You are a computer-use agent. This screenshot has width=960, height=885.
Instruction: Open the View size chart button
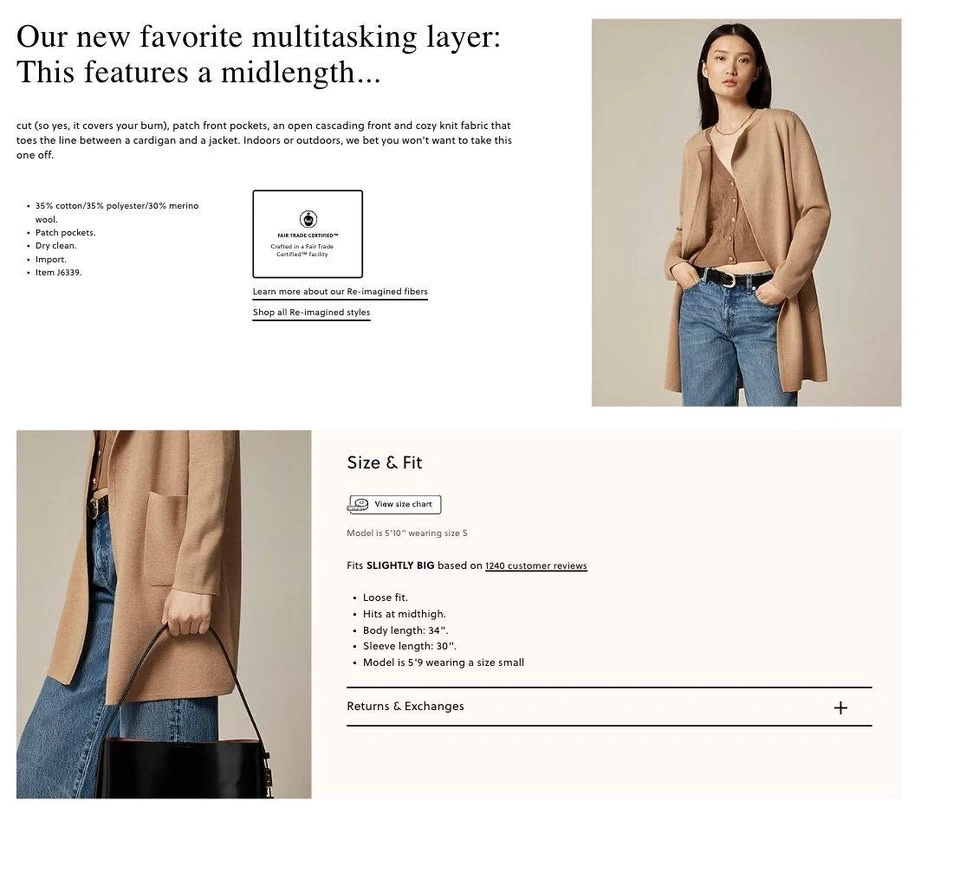[x=394, y=504]
